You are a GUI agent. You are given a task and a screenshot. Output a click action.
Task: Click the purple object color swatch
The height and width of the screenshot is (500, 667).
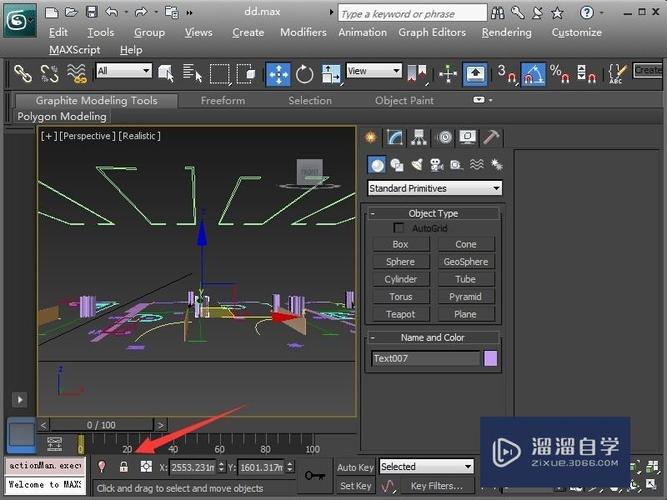point(491,358)
